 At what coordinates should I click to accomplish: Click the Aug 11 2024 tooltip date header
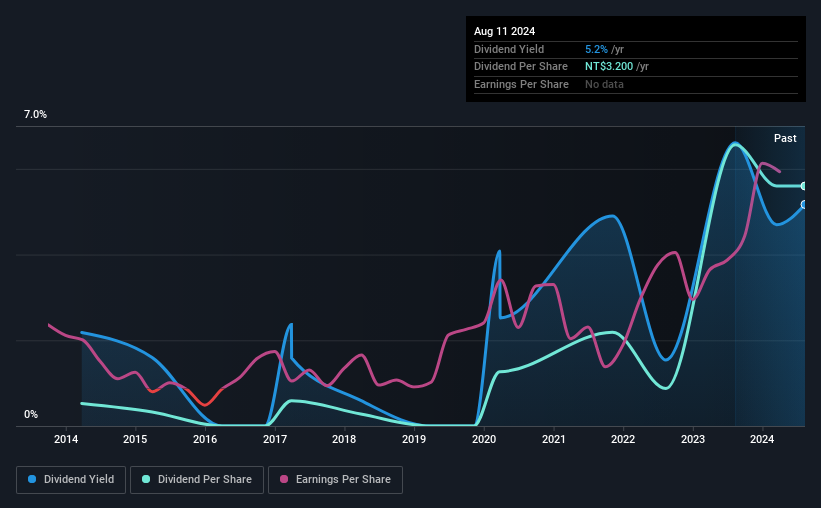coord(505,31)
